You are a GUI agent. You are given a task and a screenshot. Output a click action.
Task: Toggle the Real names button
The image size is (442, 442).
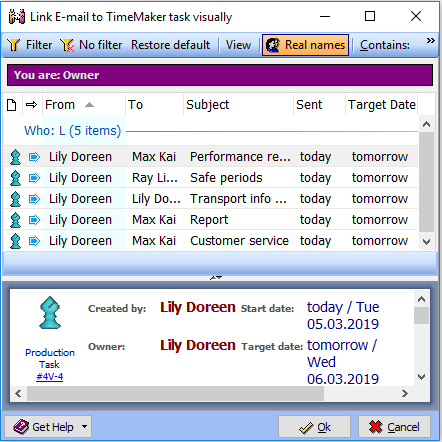tap(305, 45)
